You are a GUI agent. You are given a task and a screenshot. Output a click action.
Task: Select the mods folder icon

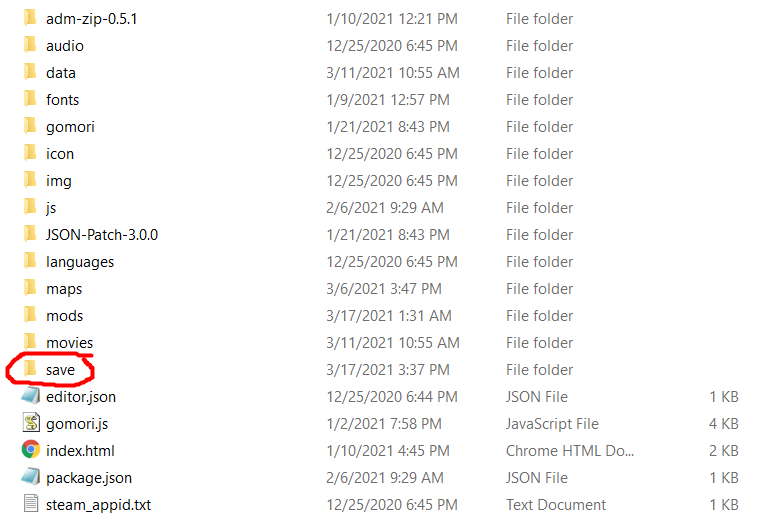pos(30,315)
